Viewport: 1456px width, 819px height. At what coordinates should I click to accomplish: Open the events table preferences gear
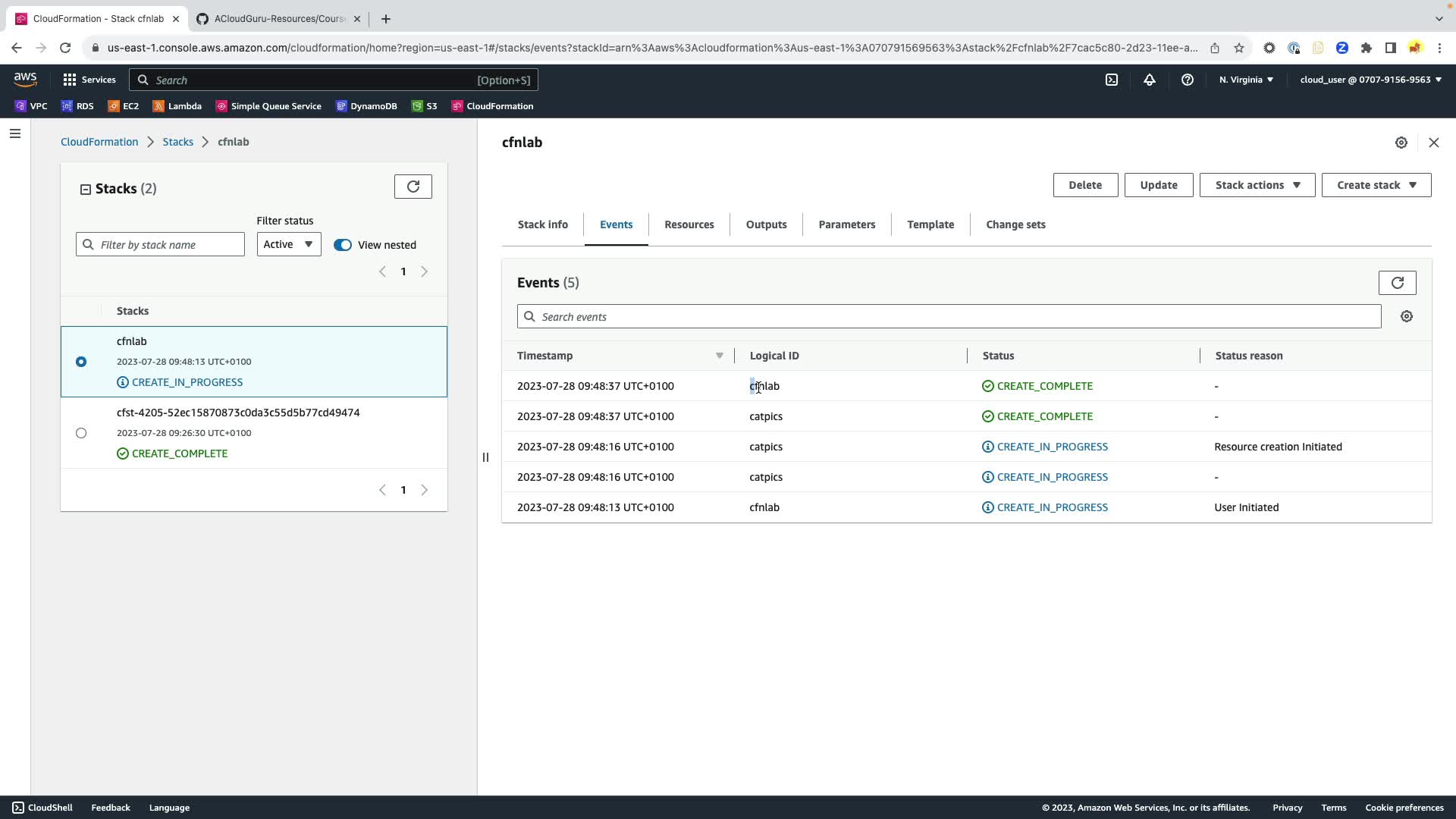point(1407,317)
